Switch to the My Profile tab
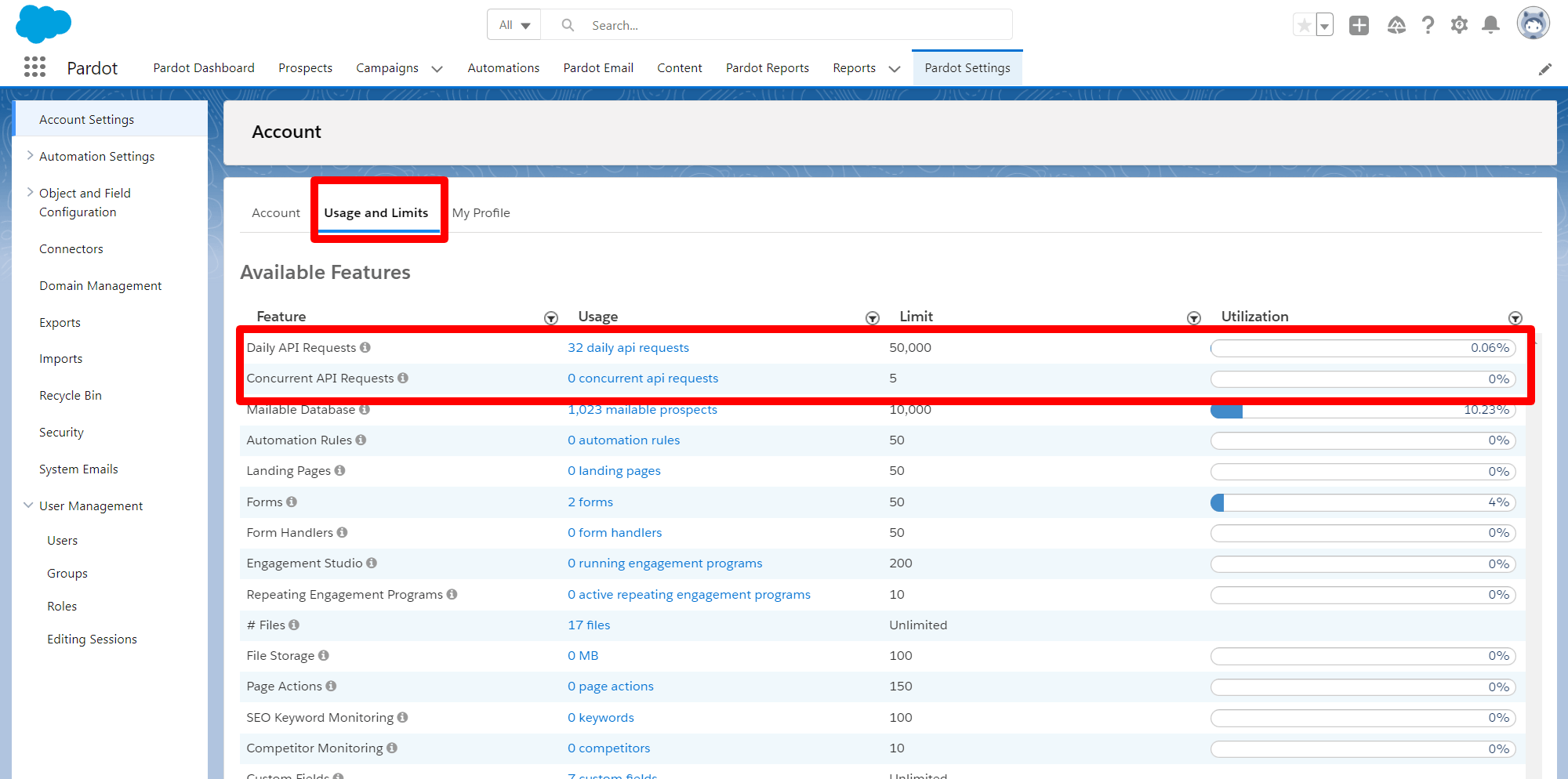Screen dimensions: 1568x779 click(x=481, y=212)
